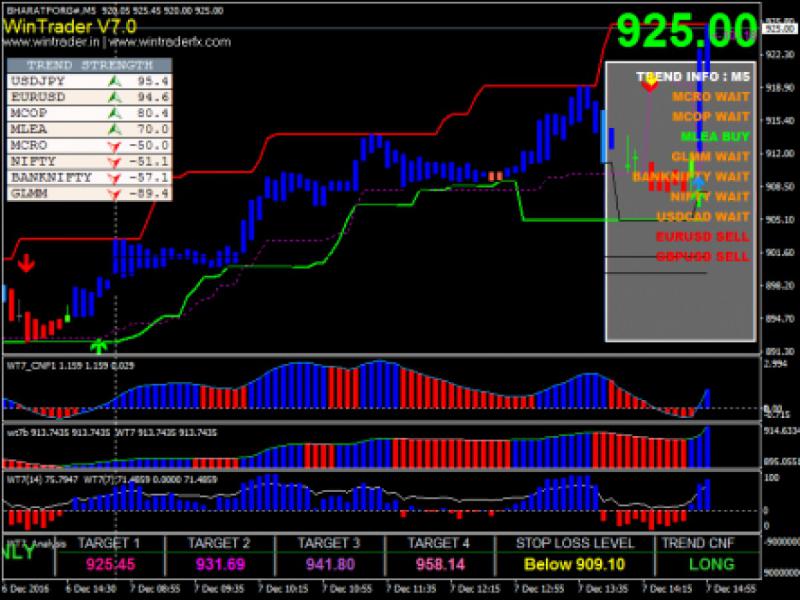This screenshot has width=800, height=600.
Task: Select the NIFTY value -51.1
Action: (x=149, y=162)
